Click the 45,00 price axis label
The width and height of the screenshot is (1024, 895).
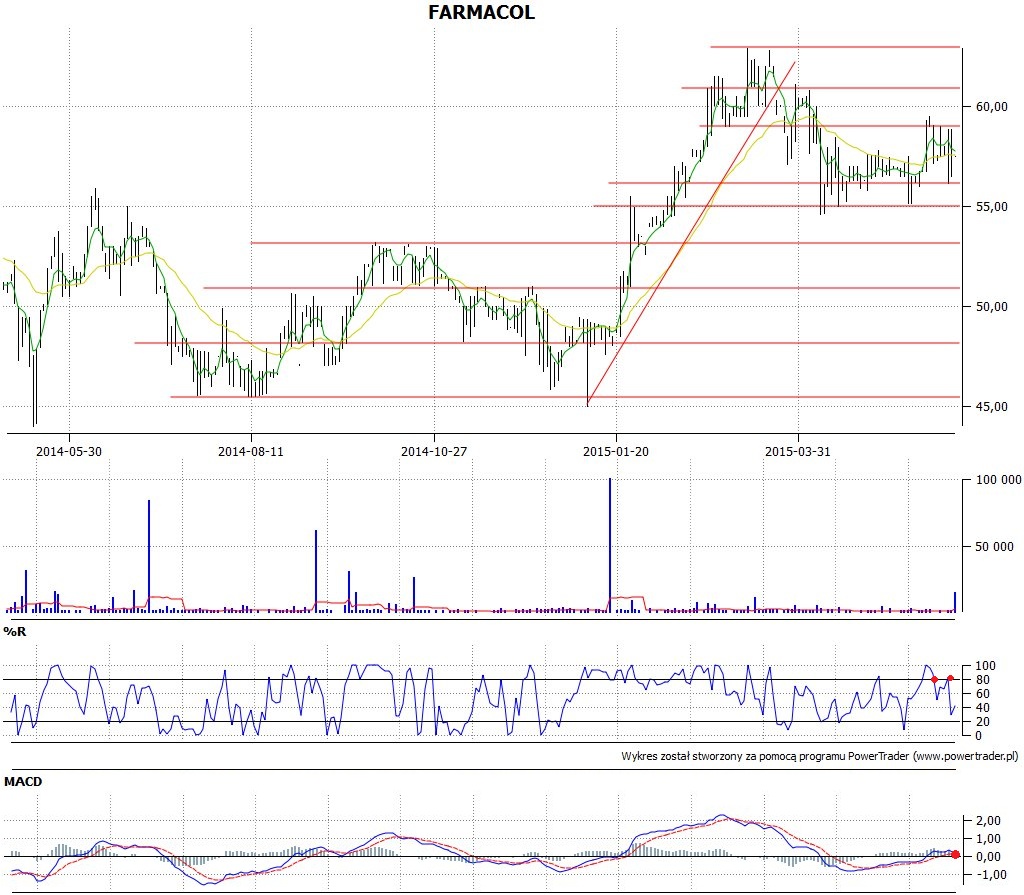(x=991, y=406)
